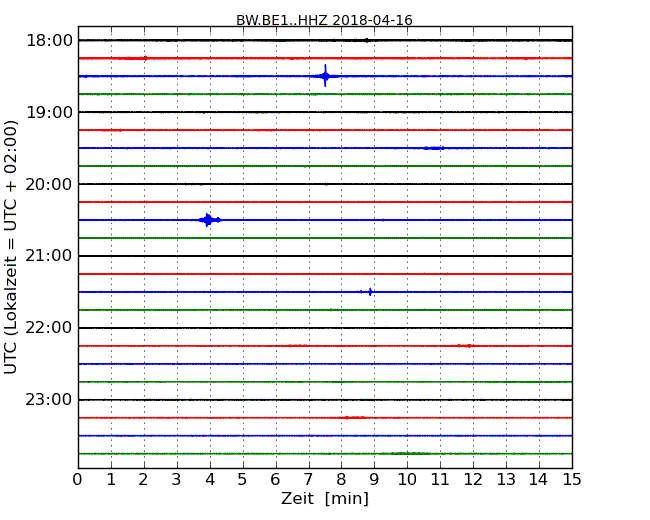Click the large blue spike on the 18:30 trace
The width and height of the screenshot is (650, 520).
[325, 76]
